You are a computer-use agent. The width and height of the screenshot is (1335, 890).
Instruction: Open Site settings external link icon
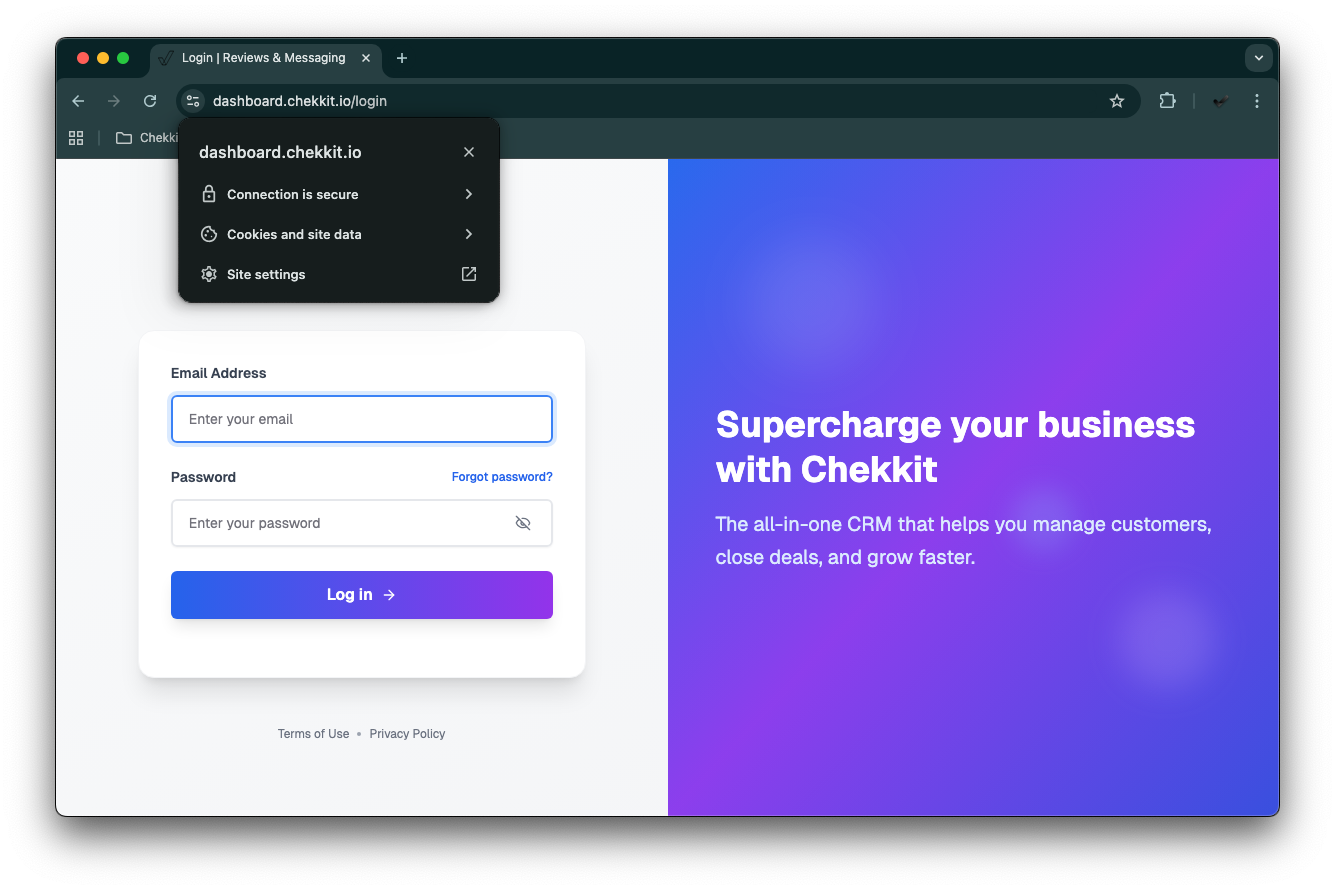pos(469,274)
